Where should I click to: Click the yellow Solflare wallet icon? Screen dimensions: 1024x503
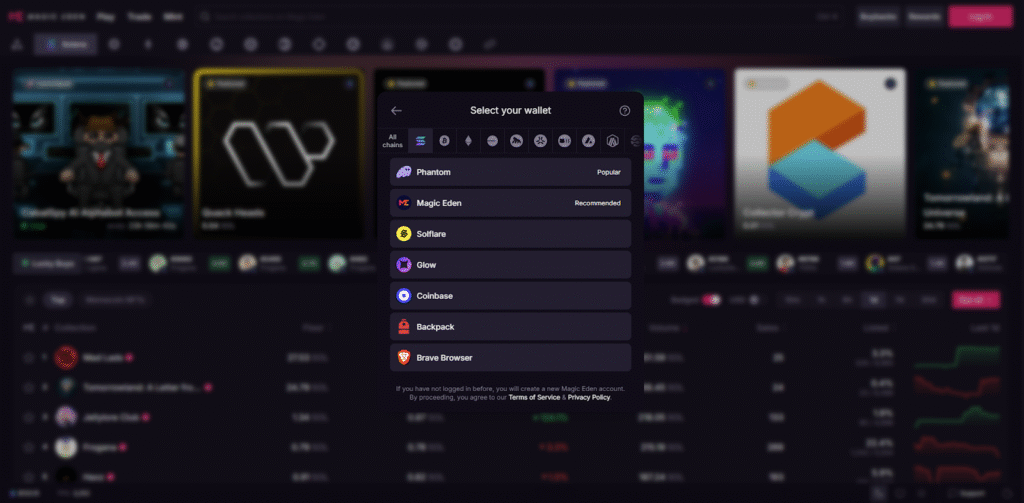click(404, 234)
